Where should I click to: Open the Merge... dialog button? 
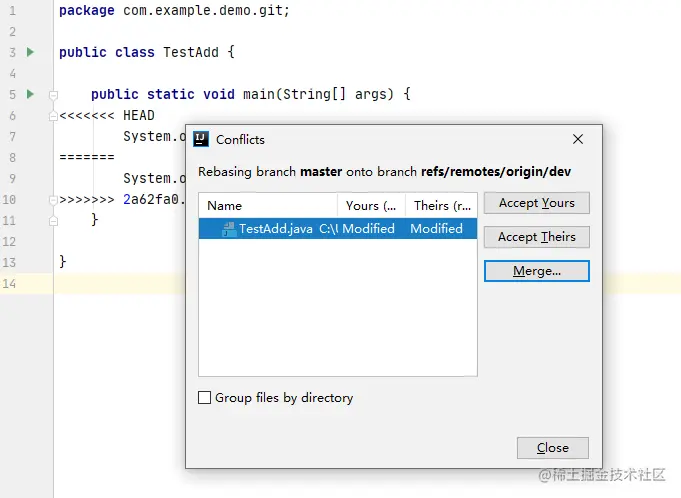(x=536, y=271)
